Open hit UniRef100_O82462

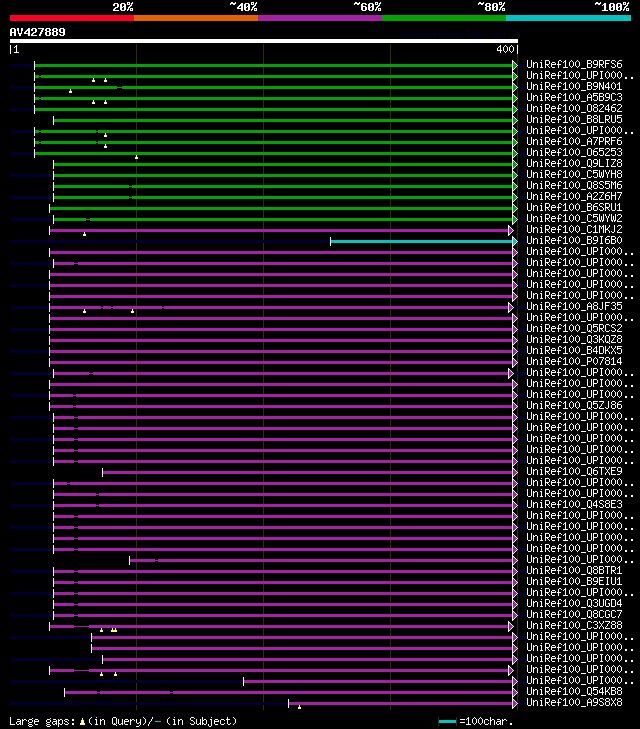point(574,108)
